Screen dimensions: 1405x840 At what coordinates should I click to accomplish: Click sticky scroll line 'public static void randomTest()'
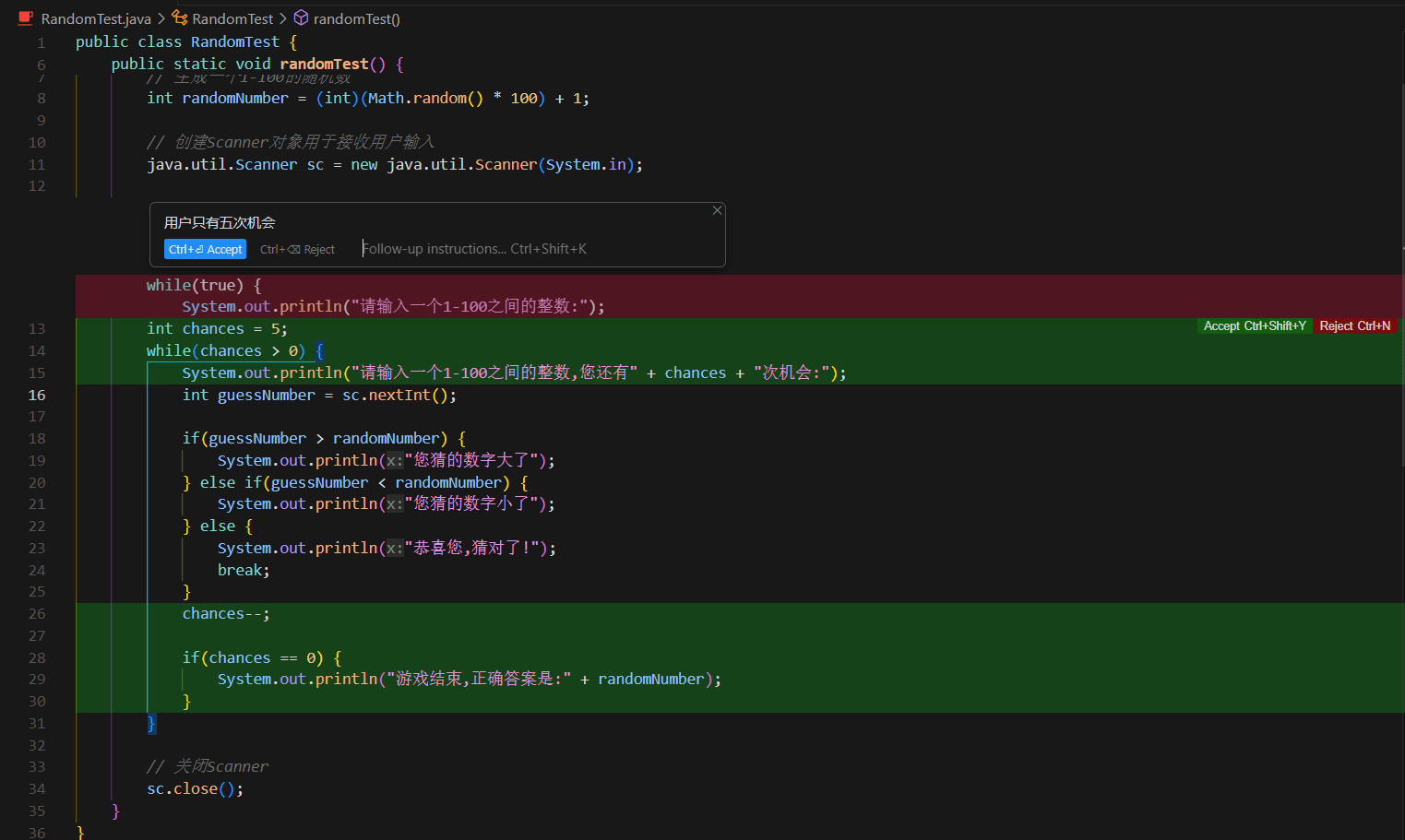click(x=256, y=65)
